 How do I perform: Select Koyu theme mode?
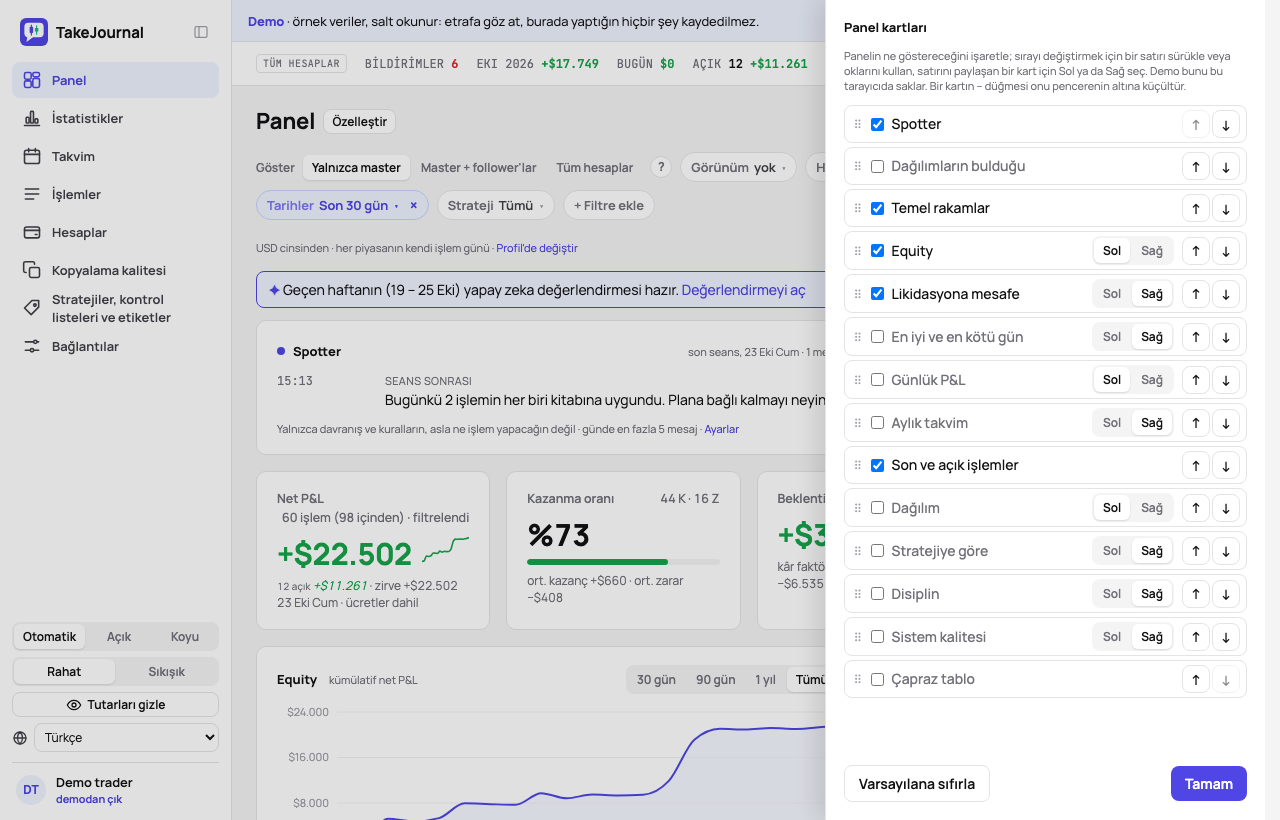pos(185,637)
